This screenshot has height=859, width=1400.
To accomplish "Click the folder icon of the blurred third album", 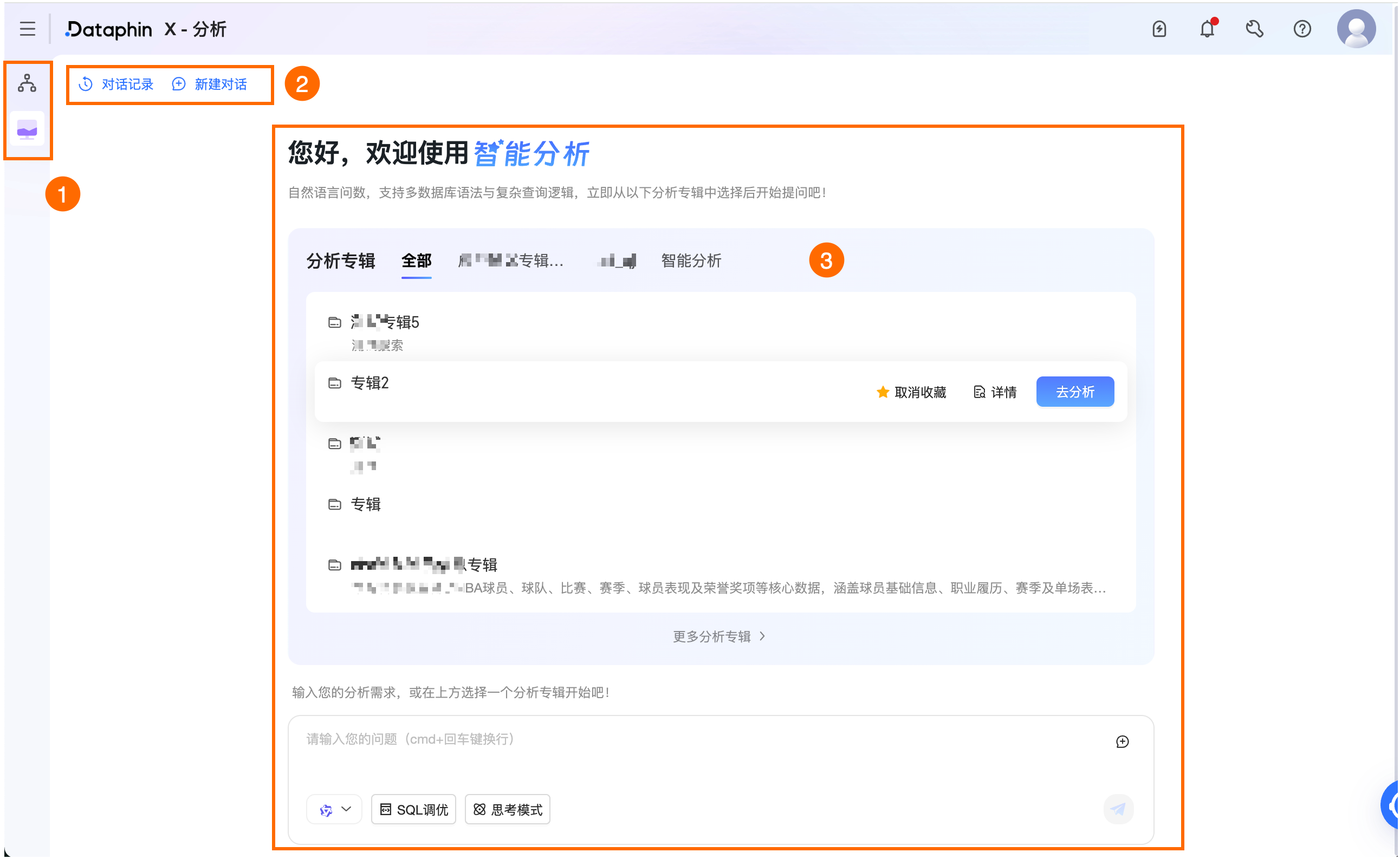I will click(x=335, y=444).
